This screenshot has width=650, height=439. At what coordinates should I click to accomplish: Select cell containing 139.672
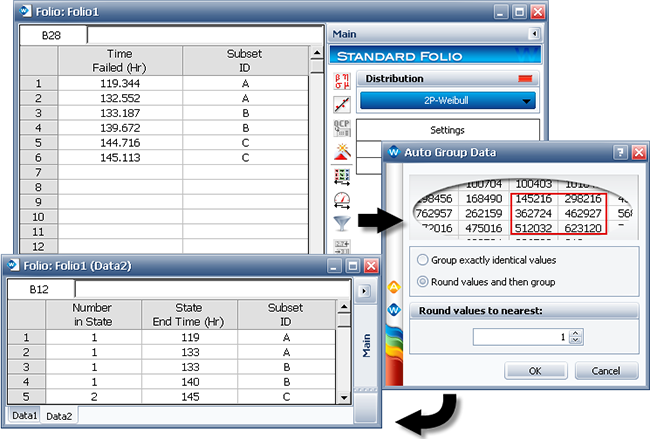120,128
